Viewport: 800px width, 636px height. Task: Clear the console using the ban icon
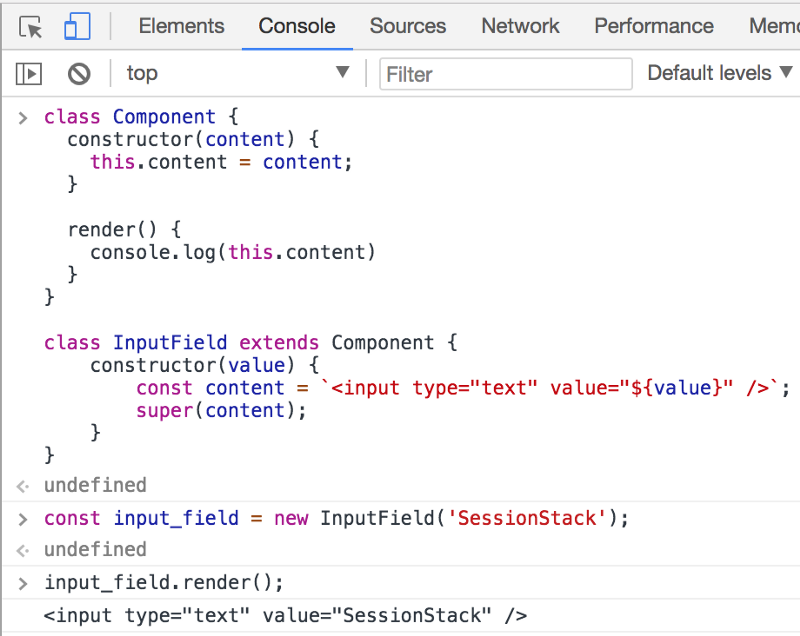[x=79, y=73]
